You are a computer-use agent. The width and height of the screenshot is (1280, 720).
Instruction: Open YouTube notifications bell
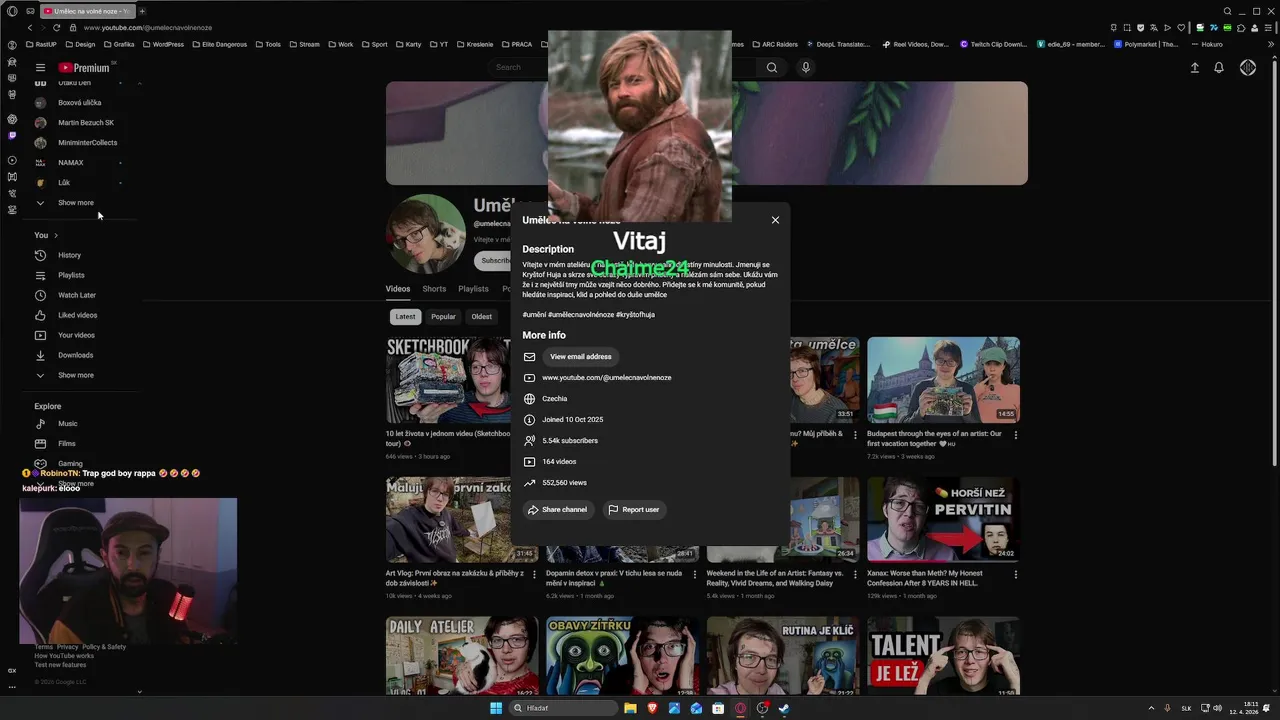coord(1219,67)
